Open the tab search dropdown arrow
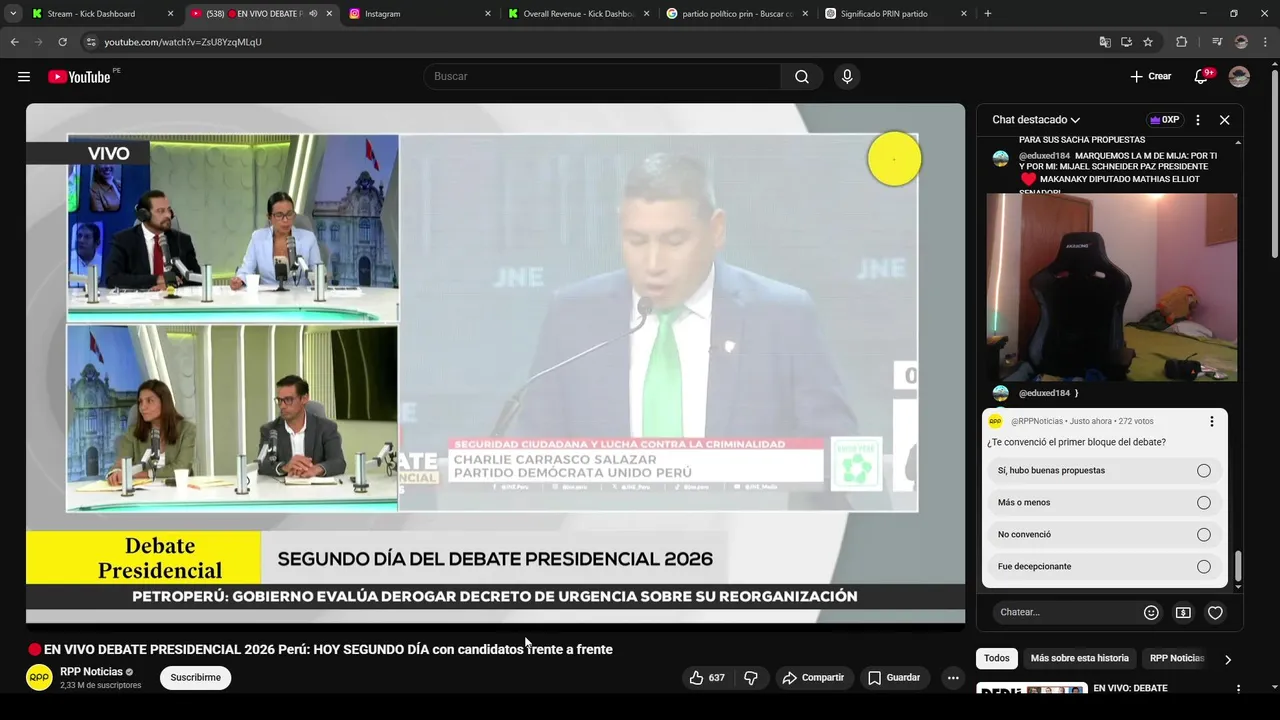 tap(13, 14)
